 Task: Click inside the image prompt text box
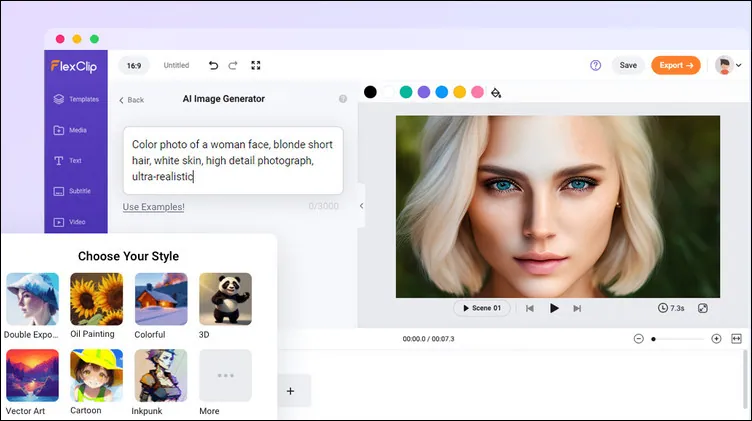233,161
